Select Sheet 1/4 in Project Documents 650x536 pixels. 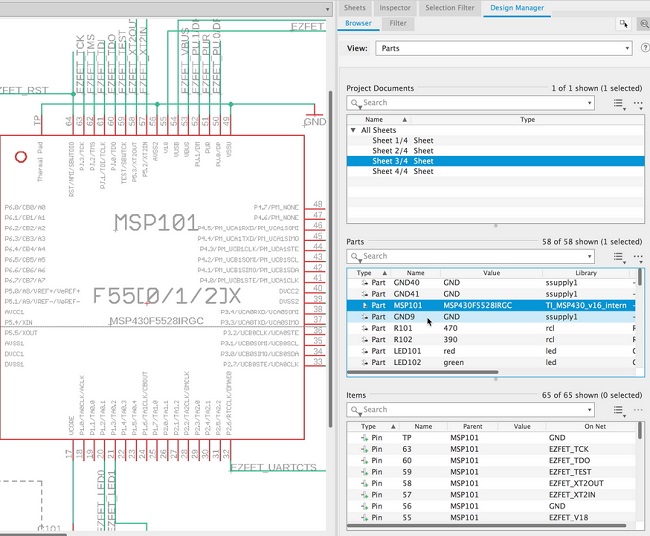tap(495, 141)
